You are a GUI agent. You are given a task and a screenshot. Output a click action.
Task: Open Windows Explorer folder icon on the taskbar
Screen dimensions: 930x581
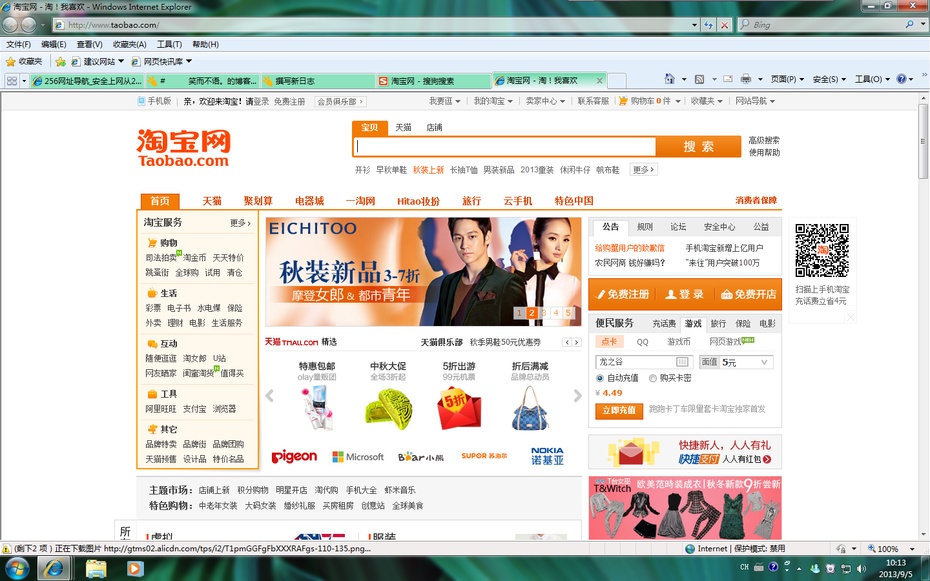click(x=96, y=569)
